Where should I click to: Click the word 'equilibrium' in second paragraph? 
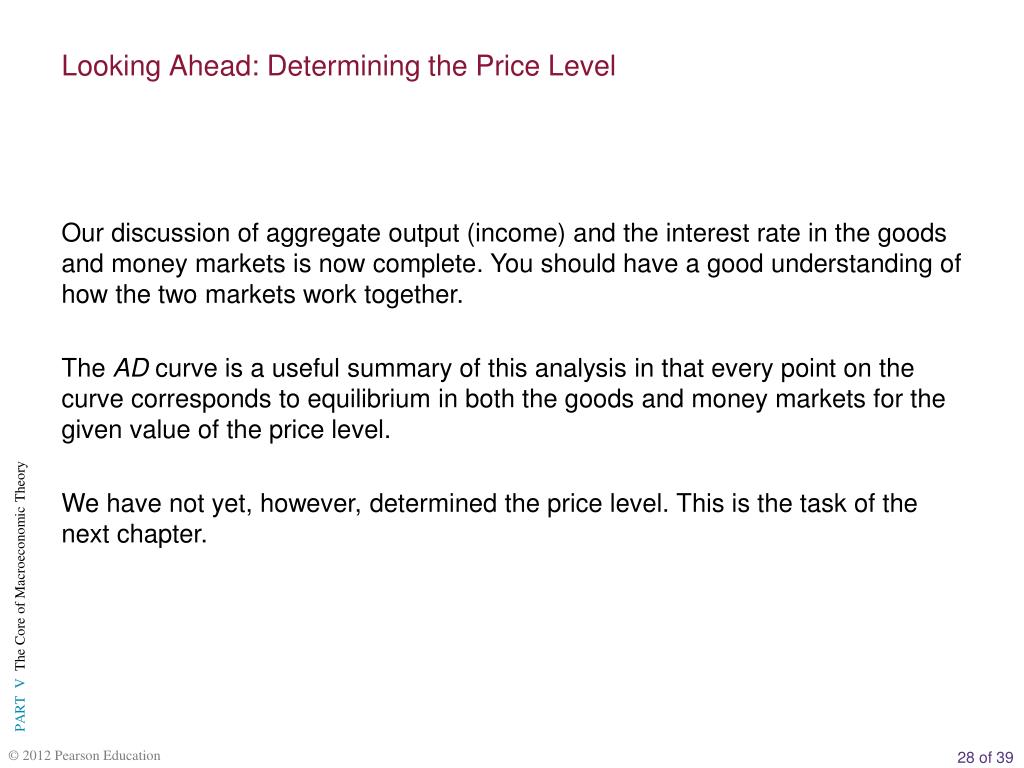(x=368, y=399)
